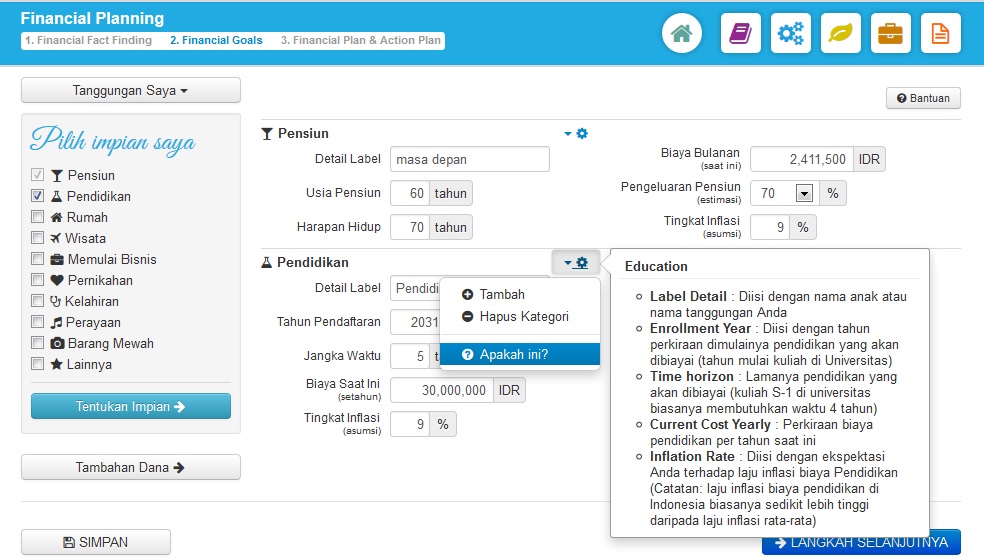The height and width of the screenshot is (558, 984).
Task: Click the Pendidikan section gear button
Action: tap(576, 263)
